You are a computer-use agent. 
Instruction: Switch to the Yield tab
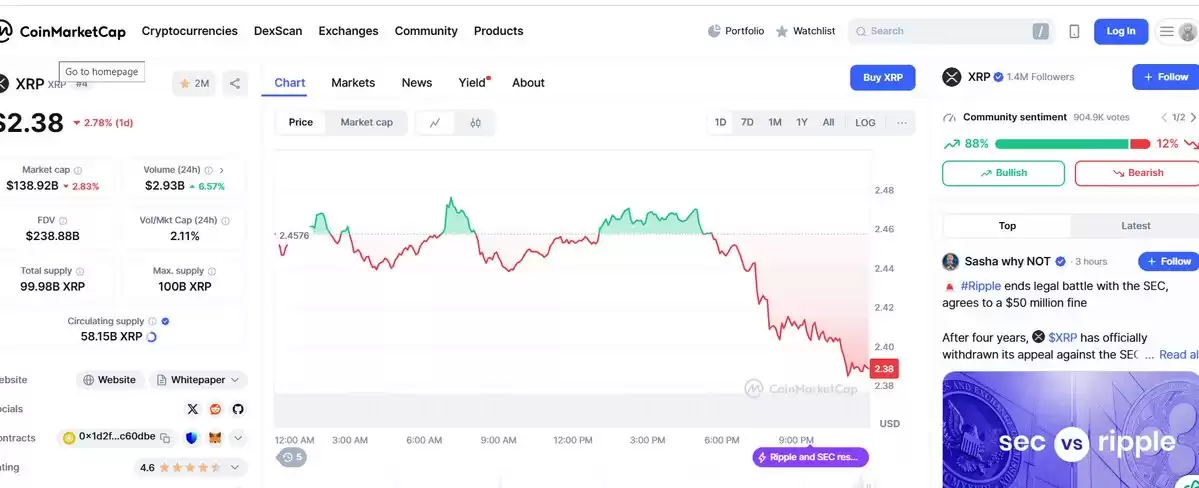click(473, 83)
